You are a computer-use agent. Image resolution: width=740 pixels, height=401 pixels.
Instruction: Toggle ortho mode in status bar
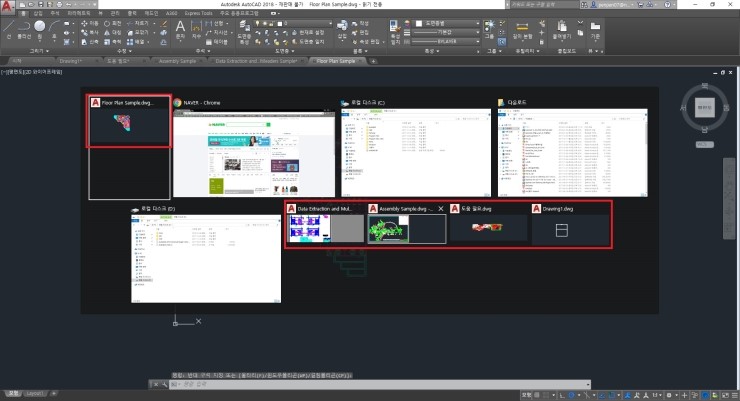click(562, 395)
